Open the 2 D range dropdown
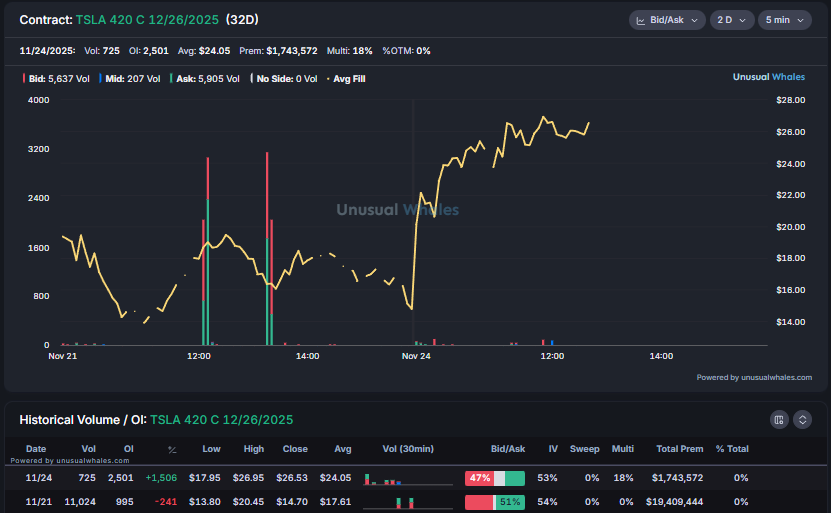The width and height of the screenshot is (831, 513). [731, 20]
